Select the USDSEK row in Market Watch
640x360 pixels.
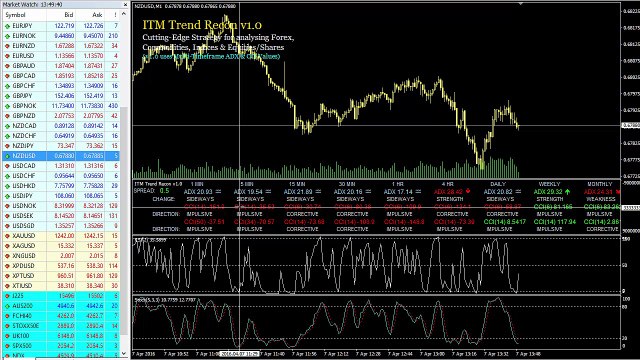pos(61,216)
